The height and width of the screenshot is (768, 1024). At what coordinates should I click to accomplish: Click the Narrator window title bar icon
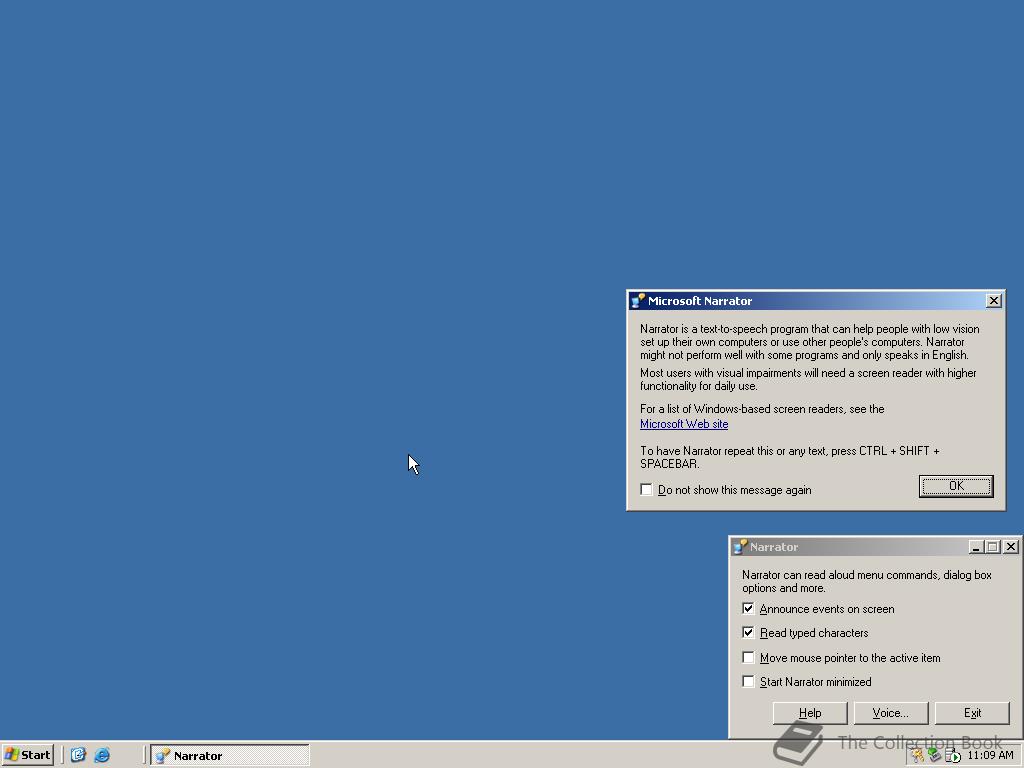[739, 547]
